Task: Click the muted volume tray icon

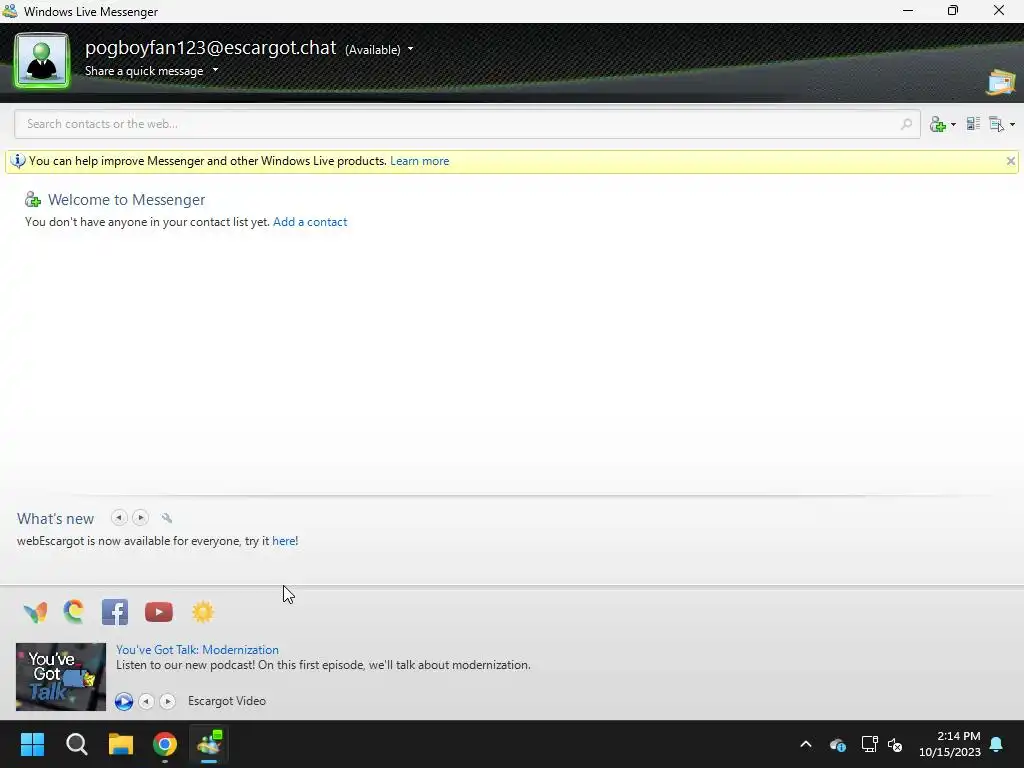Action: coord(895,744)
